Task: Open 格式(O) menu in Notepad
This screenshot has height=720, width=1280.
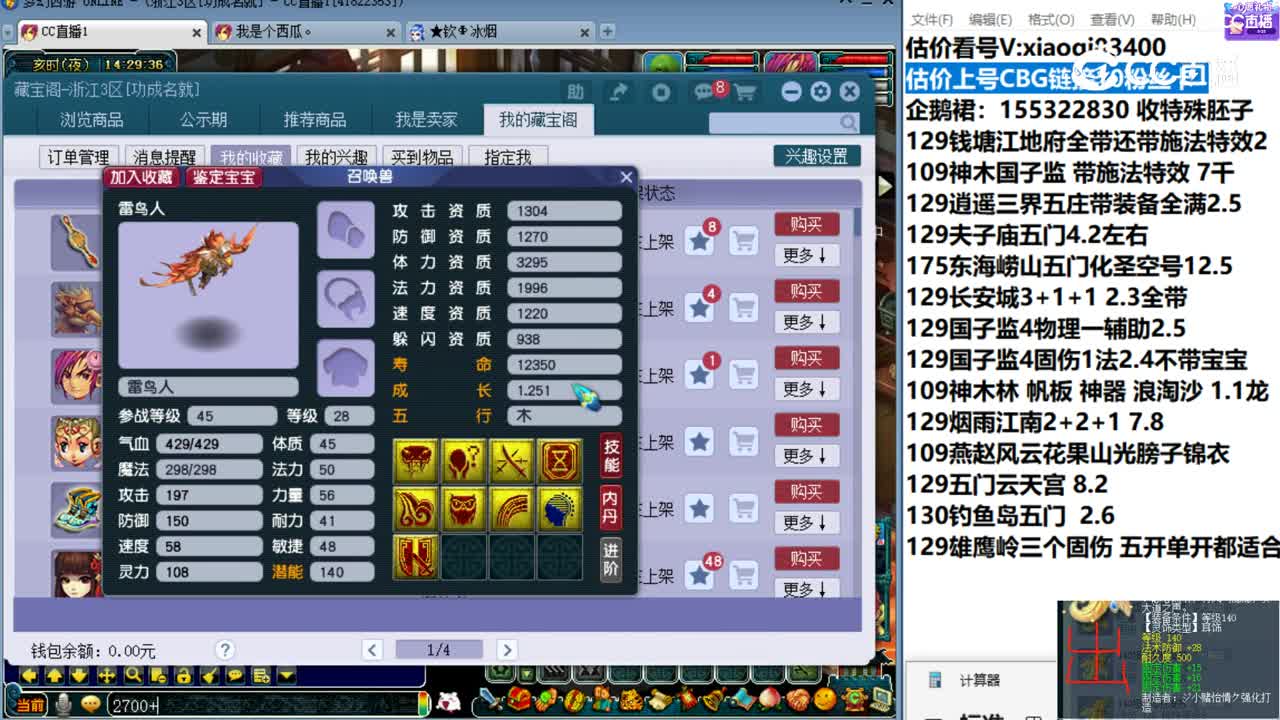Action: [x=1050, y=19]
